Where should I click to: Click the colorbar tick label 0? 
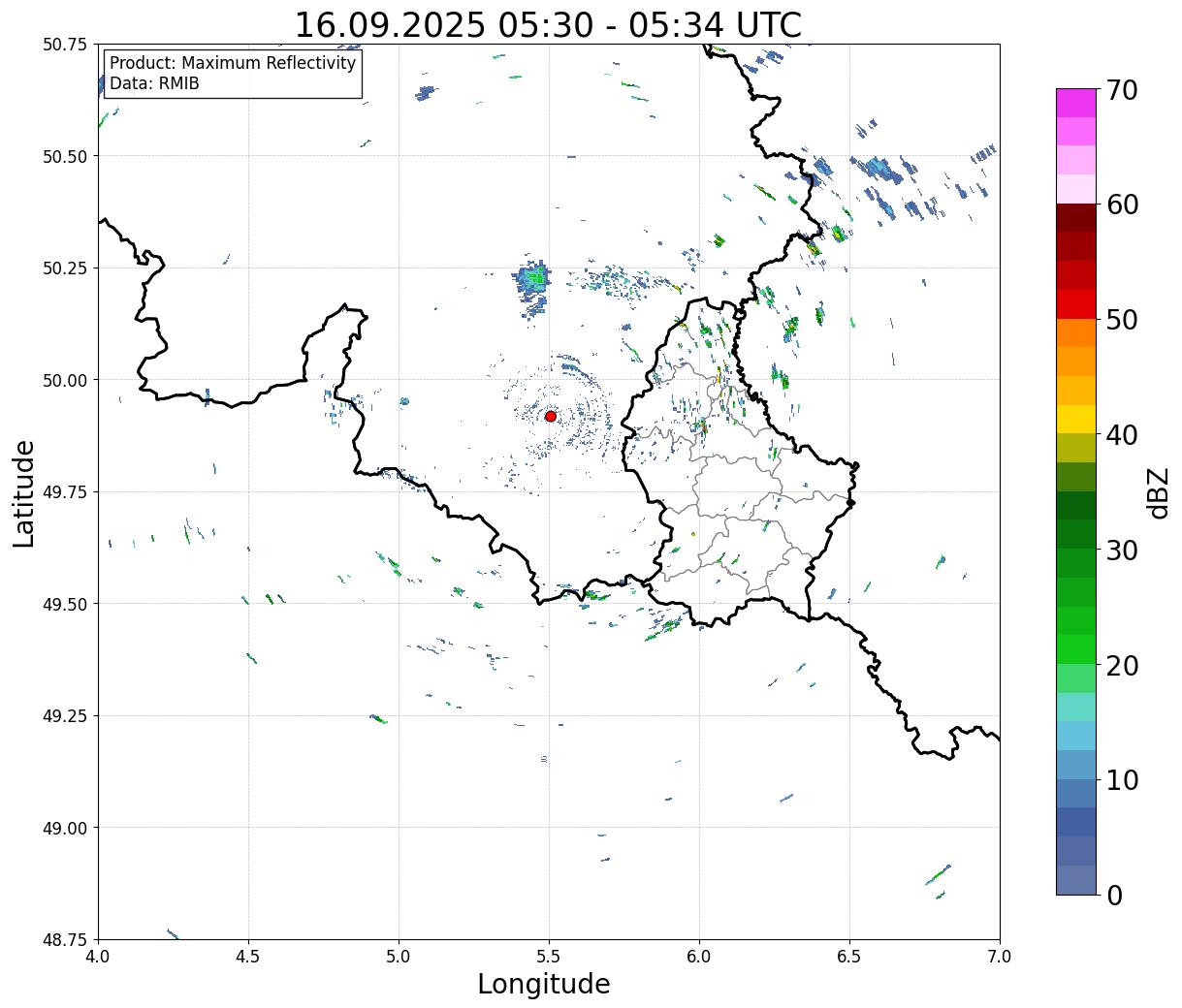click(x=1114, y=896)
